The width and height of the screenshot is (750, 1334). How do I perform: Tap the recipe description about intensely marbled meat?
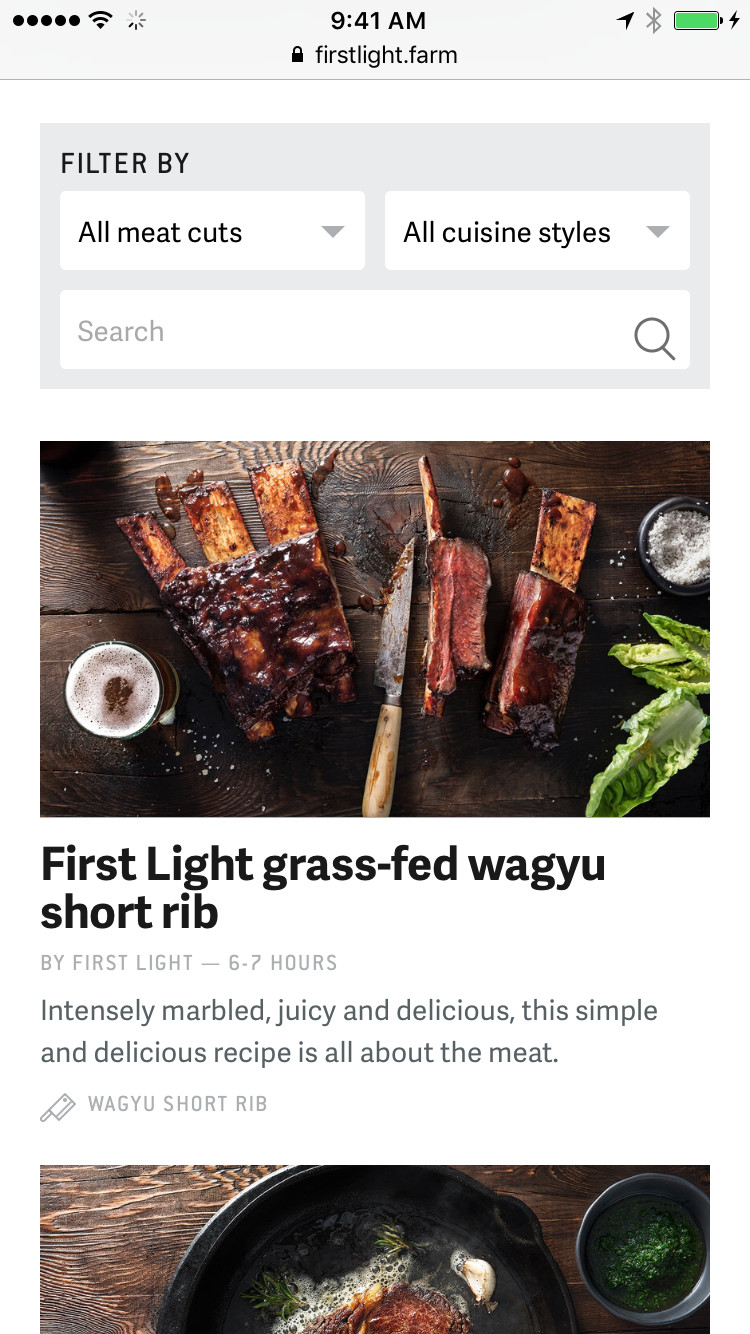(349, 1031)
